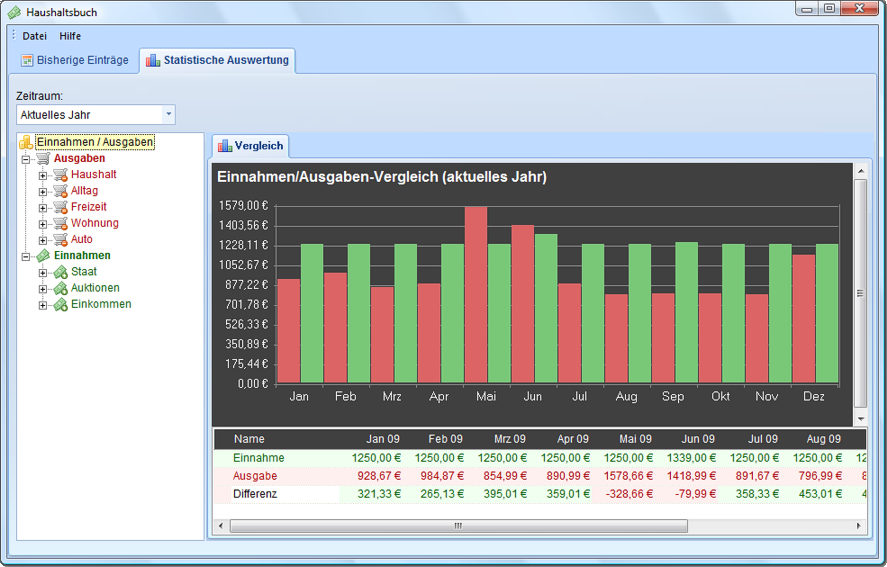Switch to Bisherige Einträge tab

(x=75, y=60)
